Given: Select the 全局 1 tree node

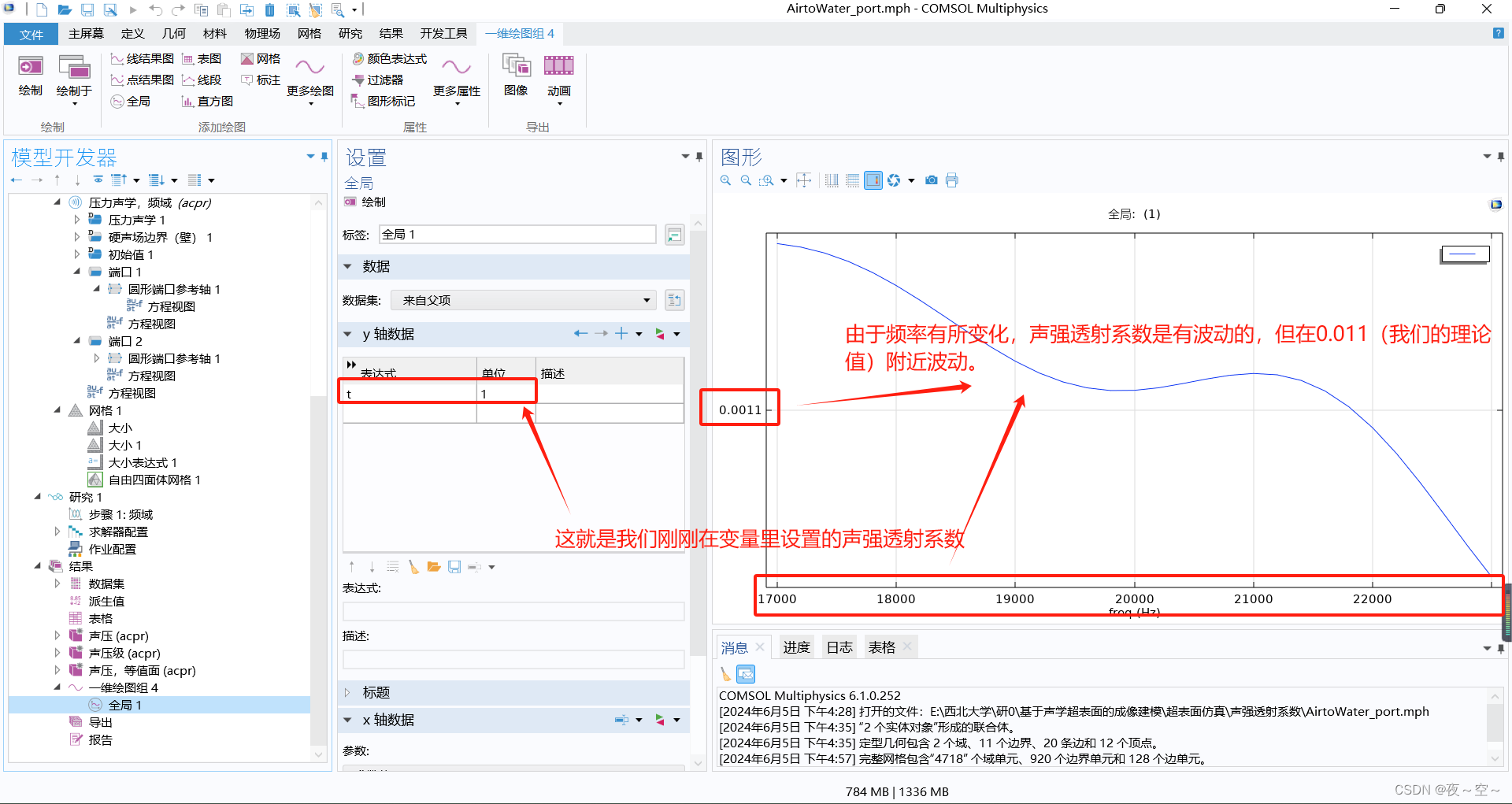Looking at the screenshot, I should point(125,705).
